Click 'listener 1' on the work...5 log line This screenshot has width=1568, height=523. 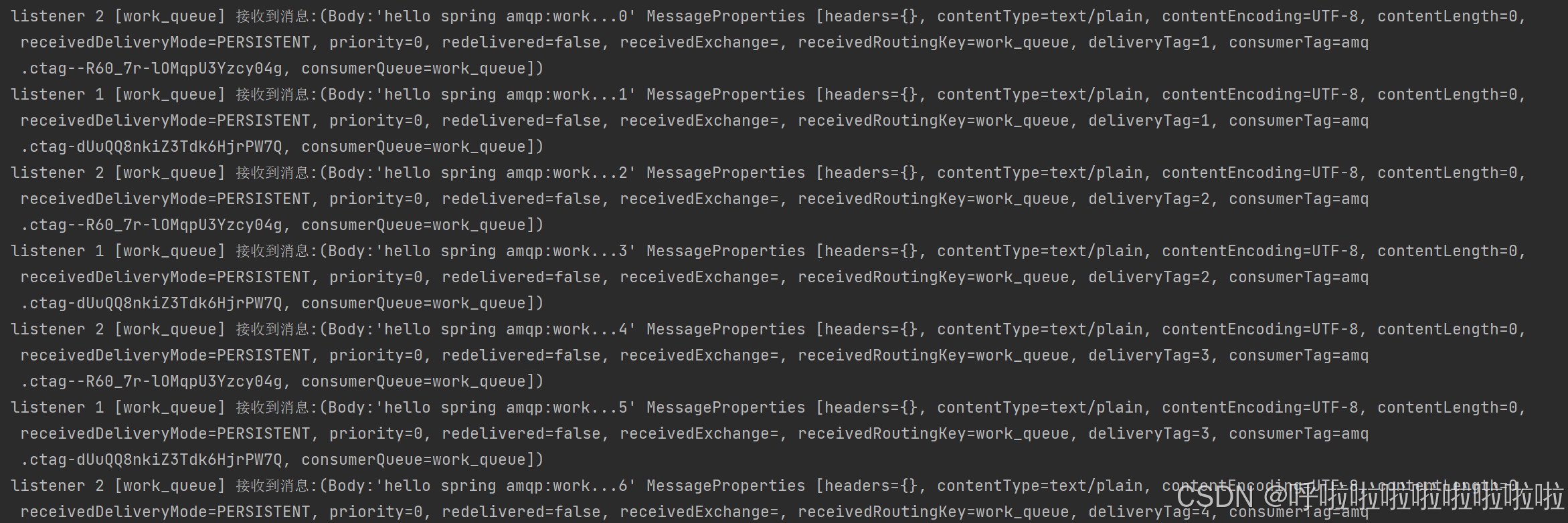tap(58, 407)
